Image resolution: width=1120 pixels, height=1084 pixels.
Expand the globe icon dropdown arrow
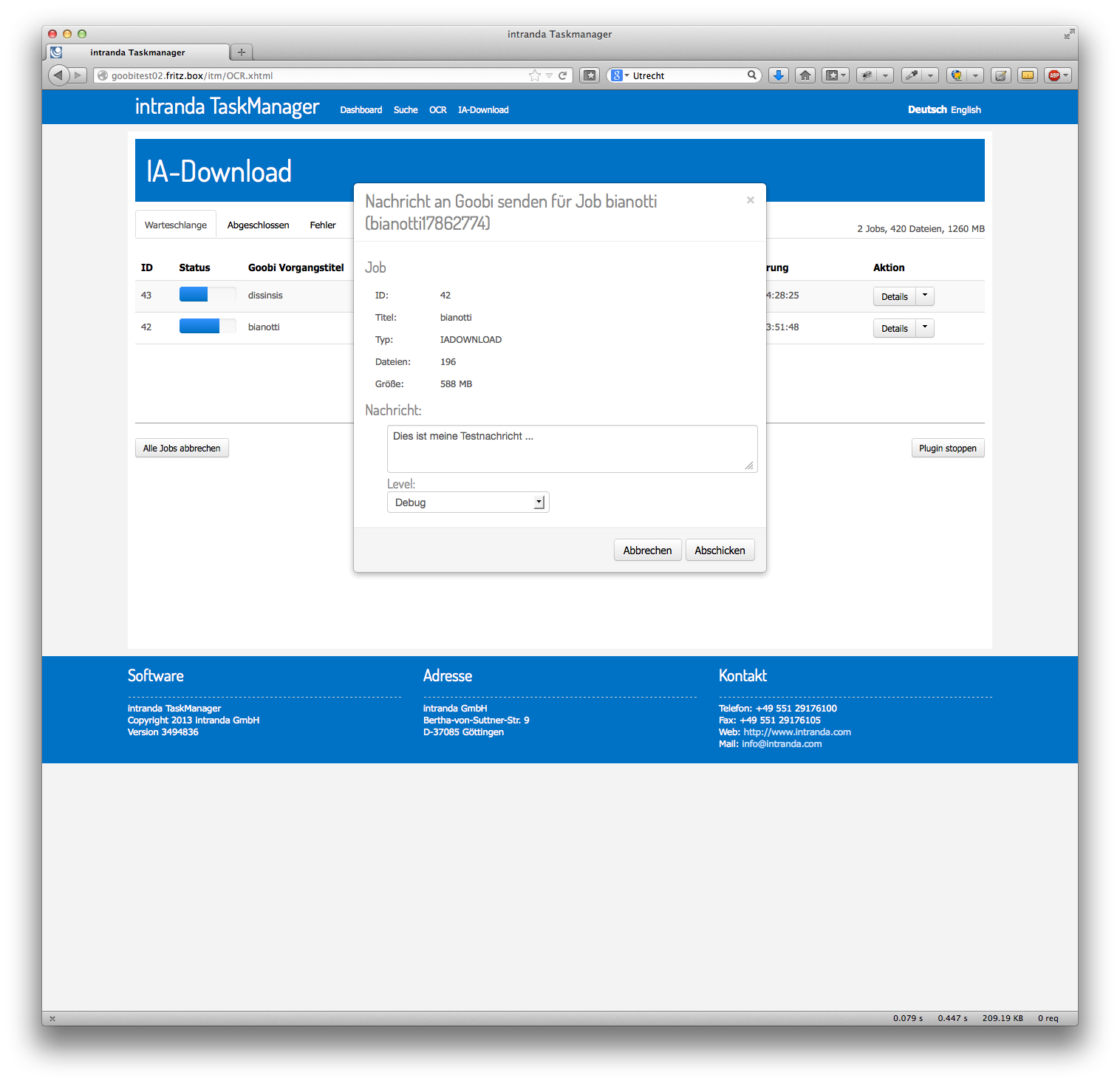(976, 75)
